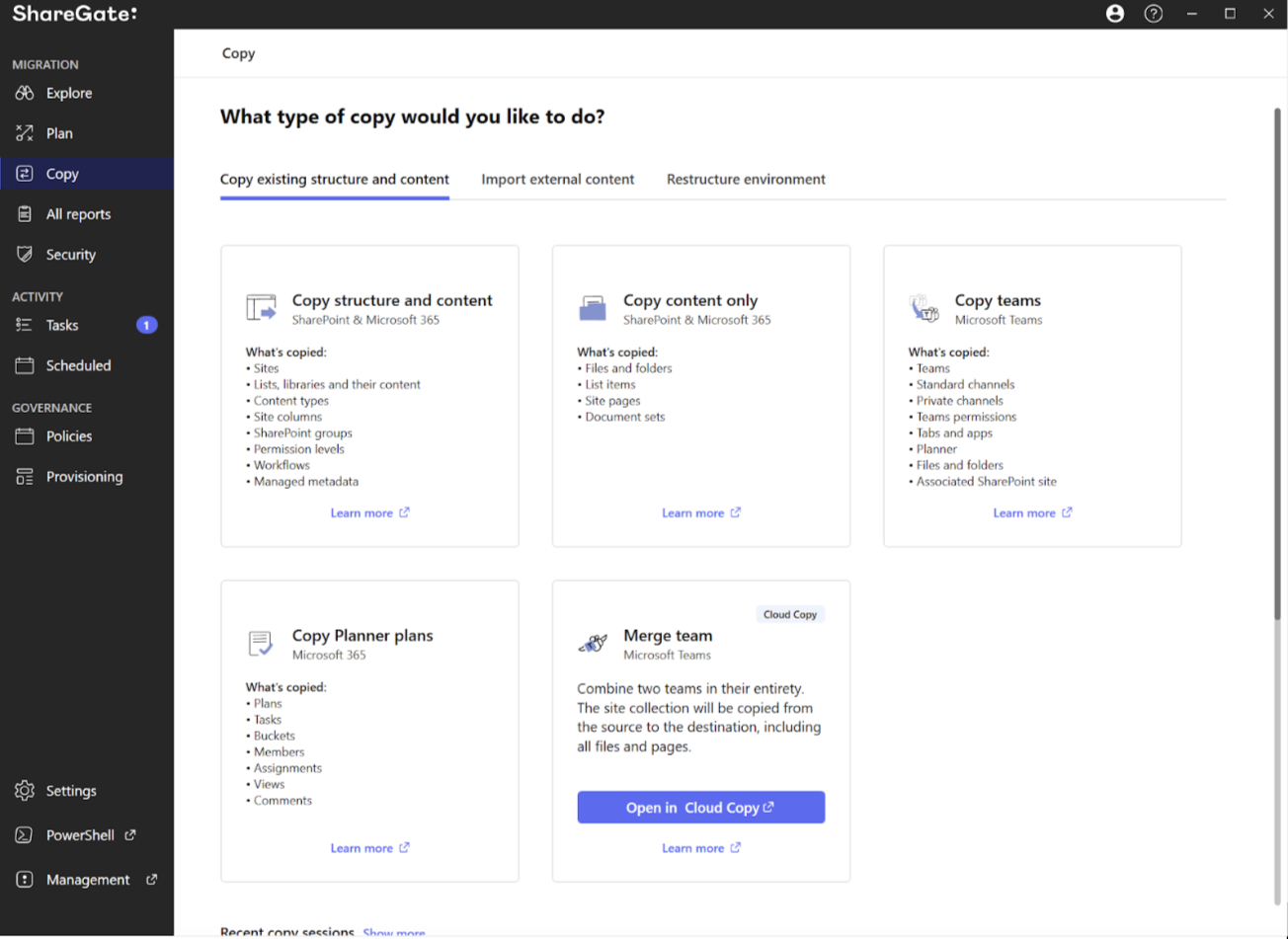The image size is (1288, 939).
Task: Click 'Document sets' in content only list
Action: 625,417
